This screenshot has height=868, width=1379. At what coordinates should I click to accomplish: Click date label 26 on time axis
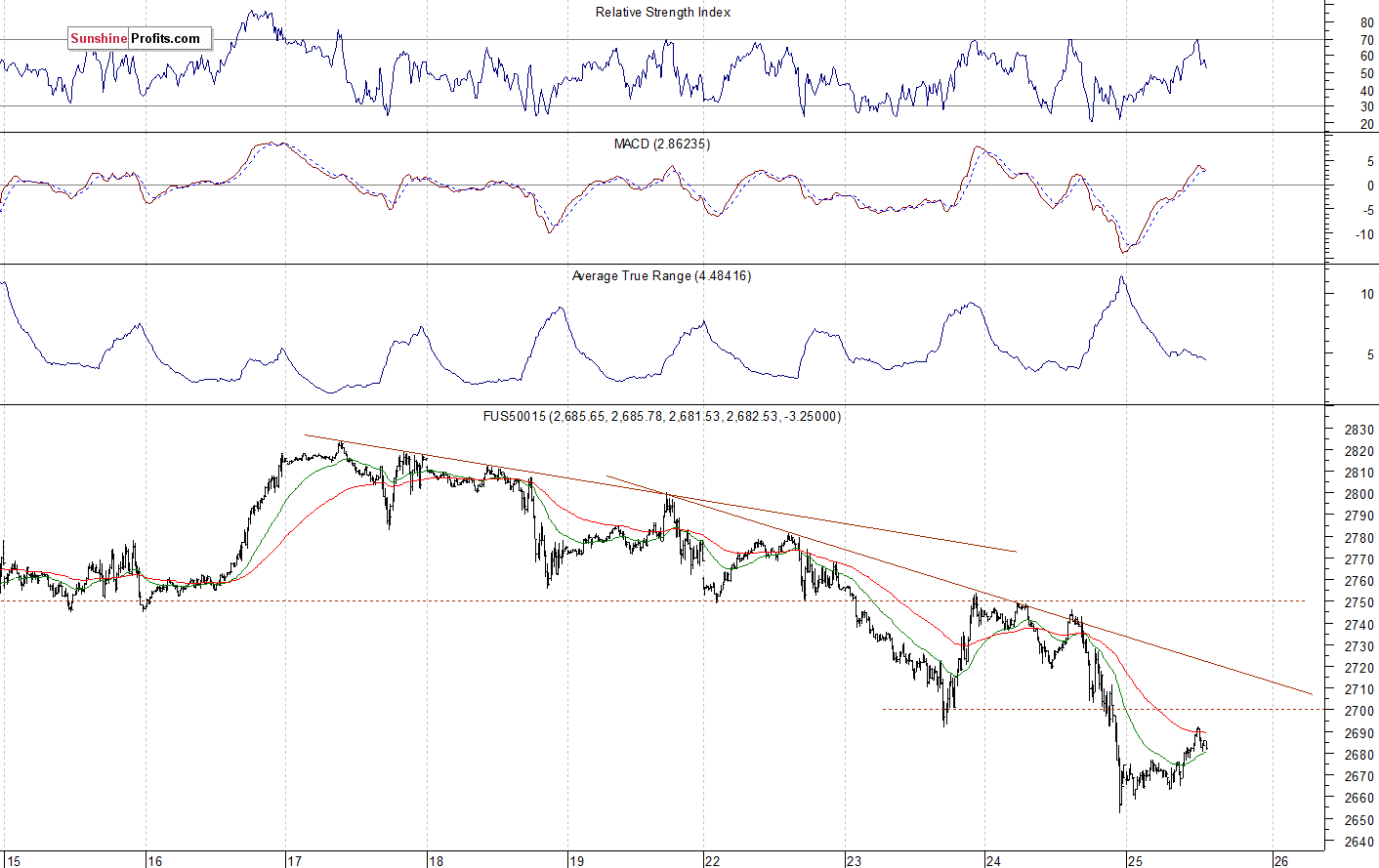(x=1280, y=861)
